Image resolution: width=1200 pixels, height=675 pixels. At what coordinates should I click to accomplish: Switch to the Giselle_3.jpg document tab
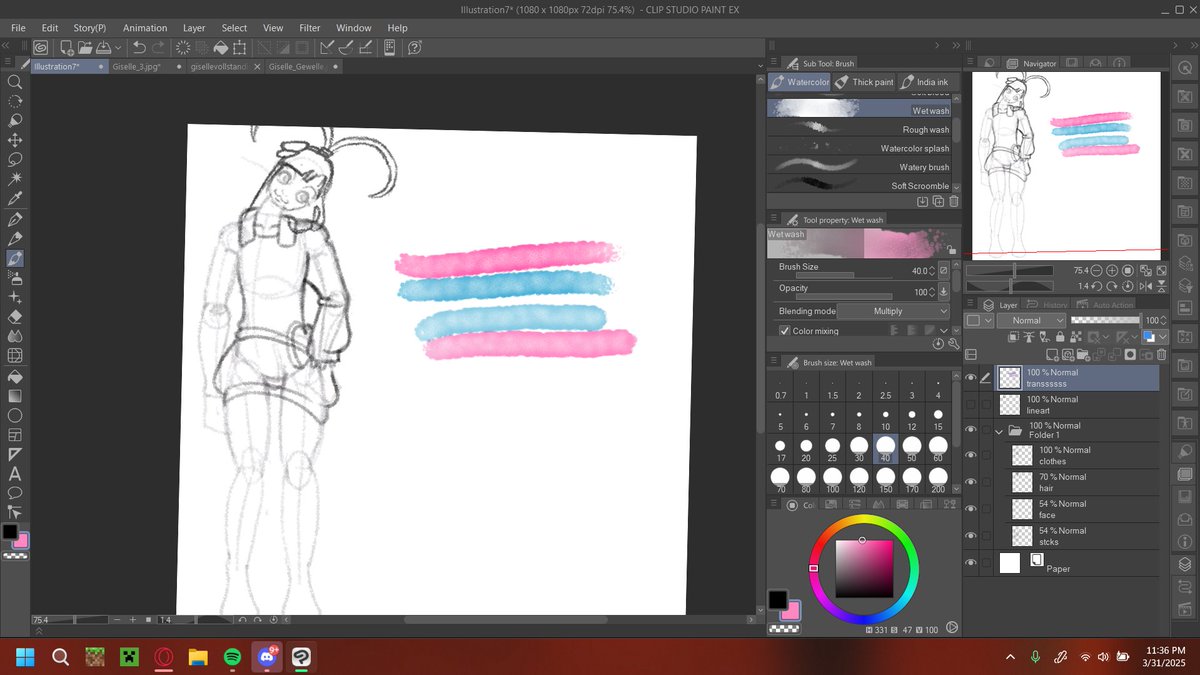[x=137, y=66]
